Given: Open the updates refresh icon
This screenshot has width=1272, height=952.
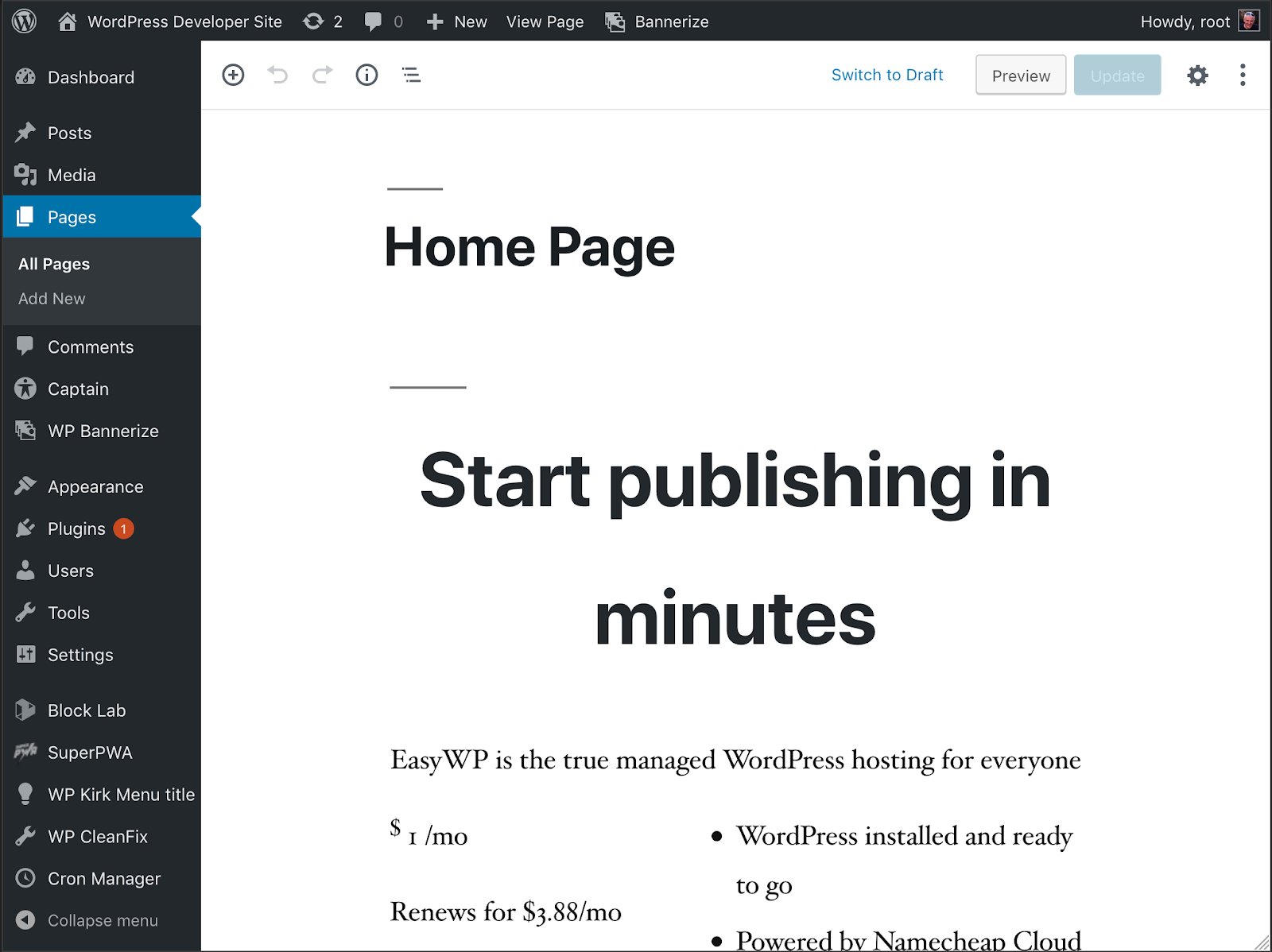Looking at the screenshot, I should (313, 21).
